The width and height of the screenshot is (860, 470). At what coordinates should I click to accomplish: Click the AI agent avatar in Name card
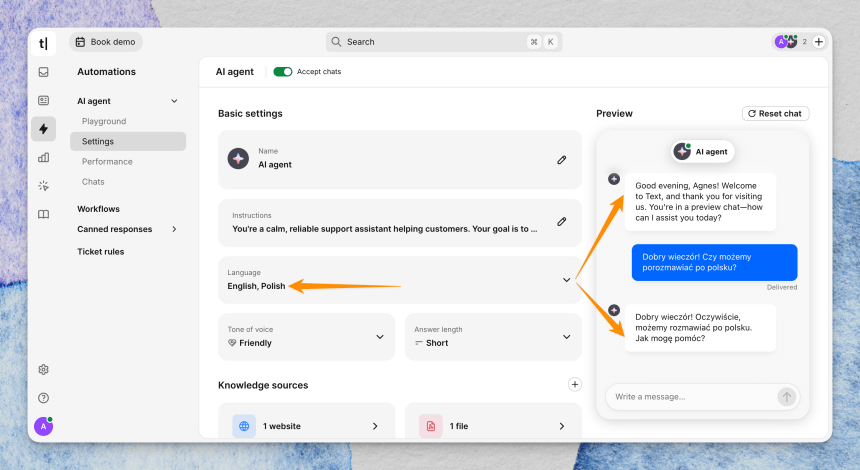[238, 158]
